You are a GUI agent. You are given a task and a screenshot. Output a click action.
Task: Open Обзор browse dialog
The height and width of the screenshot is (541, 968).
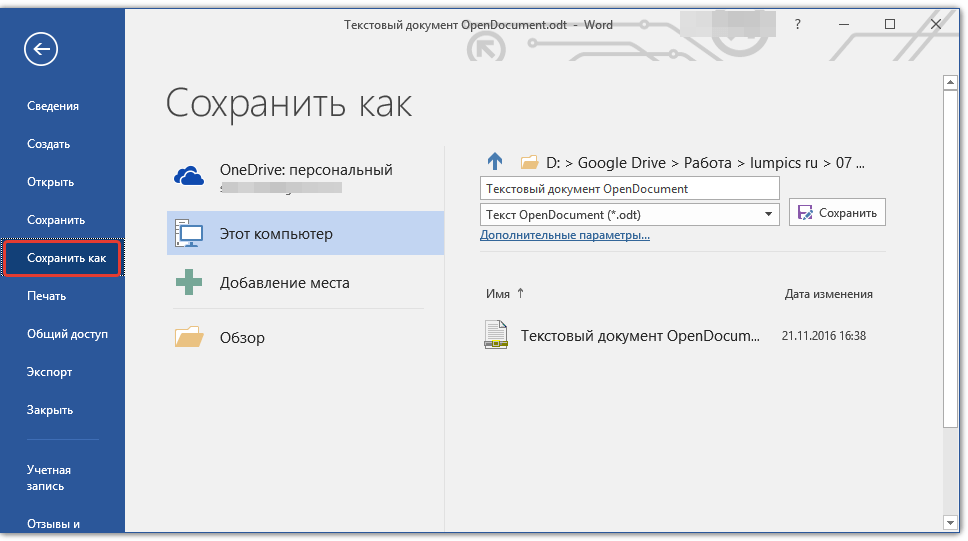[306, 337]
